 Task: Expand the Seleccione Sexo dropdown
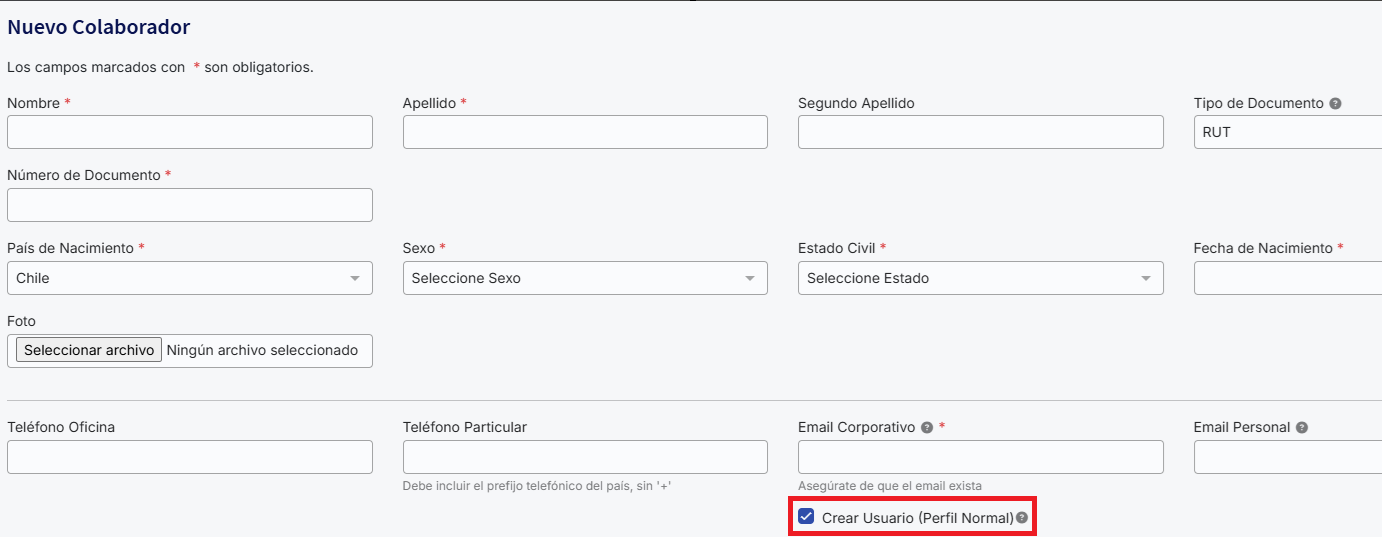click(585, 278)
